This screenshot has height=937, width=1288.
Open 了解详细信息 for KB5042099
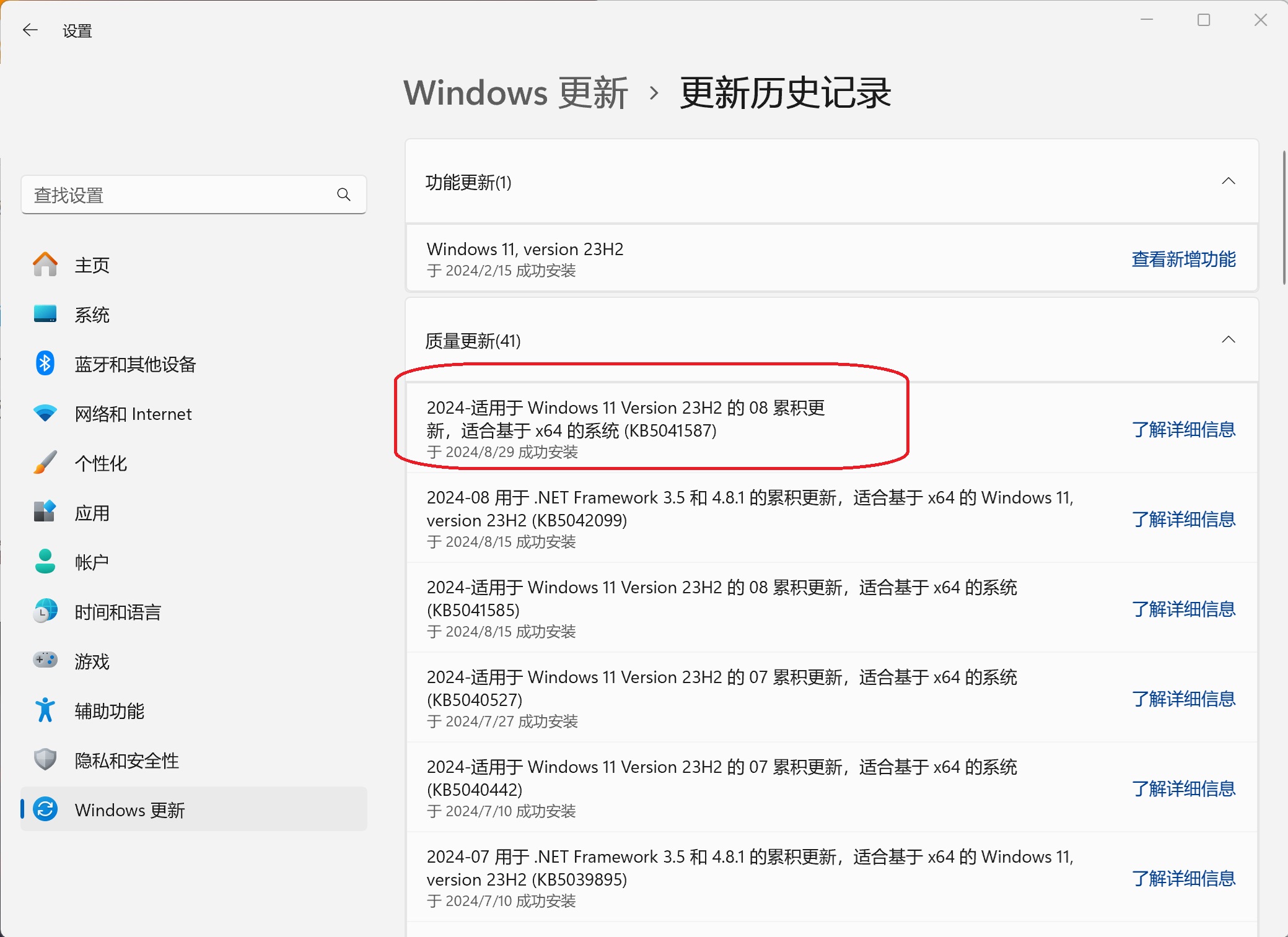tap(1183, 519)
